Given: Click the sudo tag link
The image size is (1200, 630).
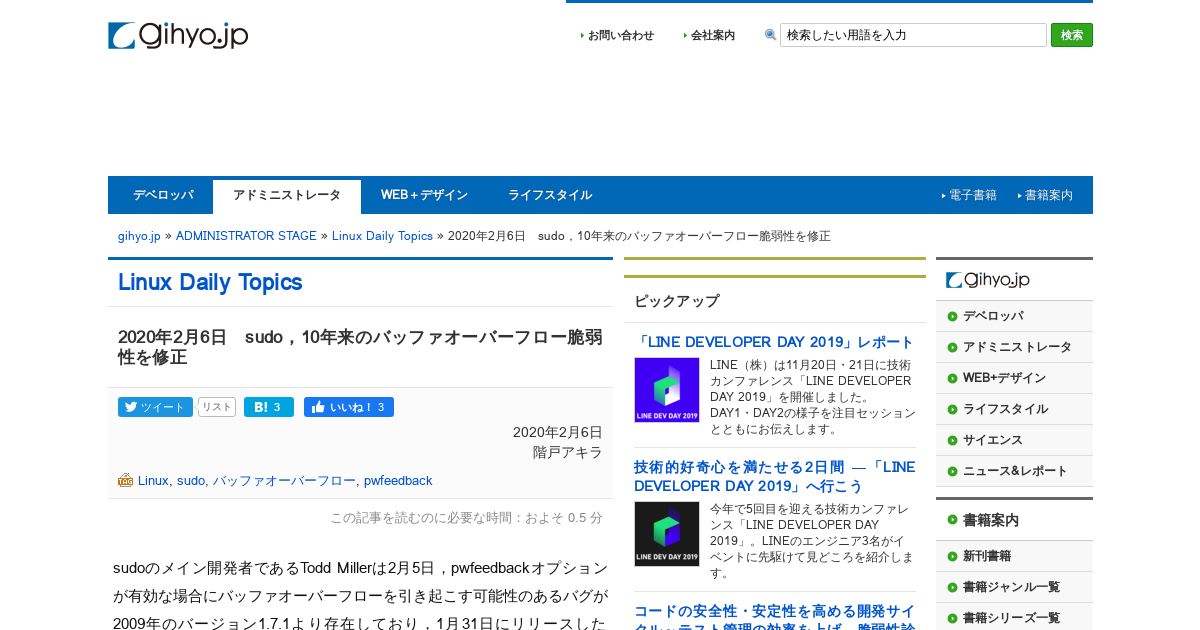Looking at the screenshot, I should pos(191,481).
